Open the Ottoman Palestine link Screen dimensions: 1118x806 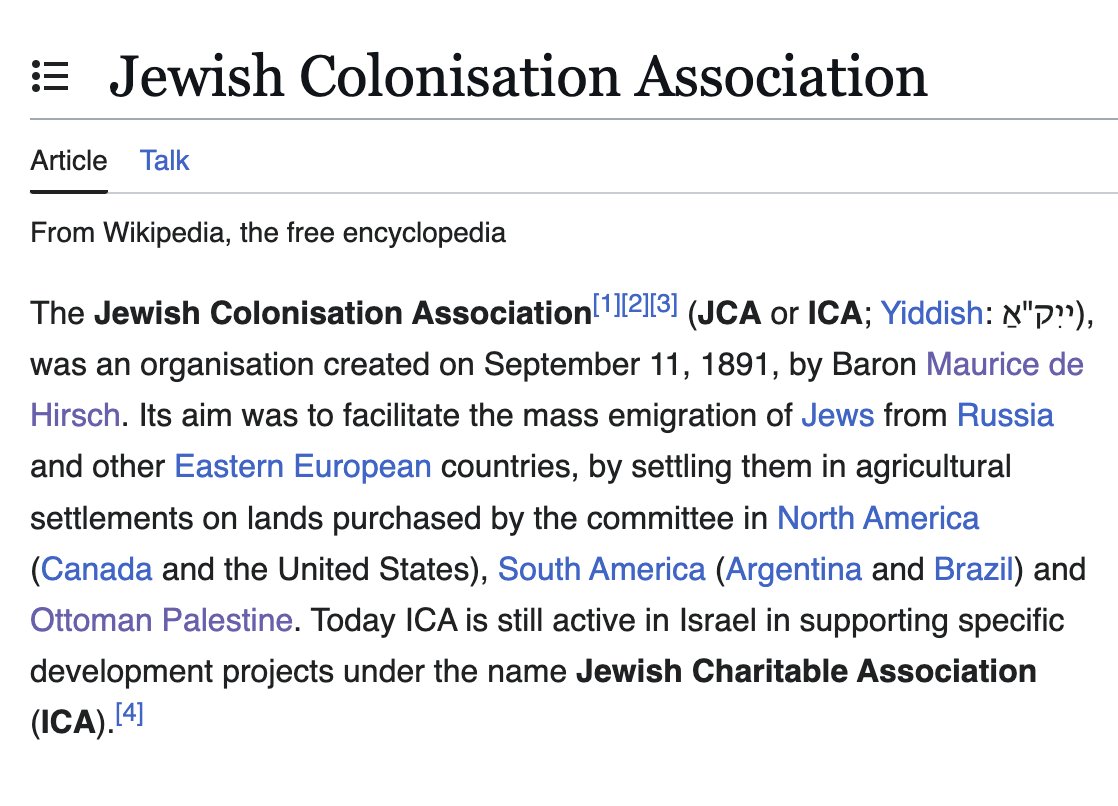161,621
